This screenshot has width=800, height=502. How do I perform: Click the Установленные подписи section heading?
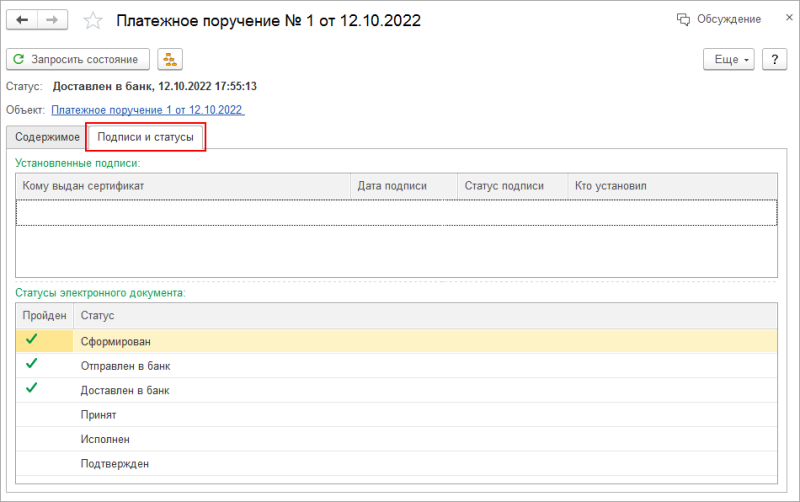click(x=78, y=163)
